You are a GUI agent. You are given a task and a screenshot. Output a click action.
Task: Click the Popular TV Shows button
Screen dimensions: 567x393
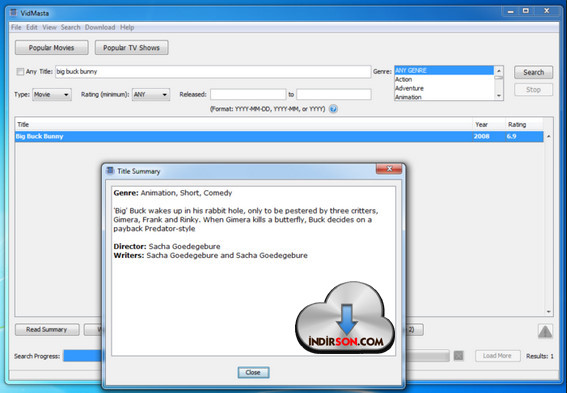click(x=132, y=48)
